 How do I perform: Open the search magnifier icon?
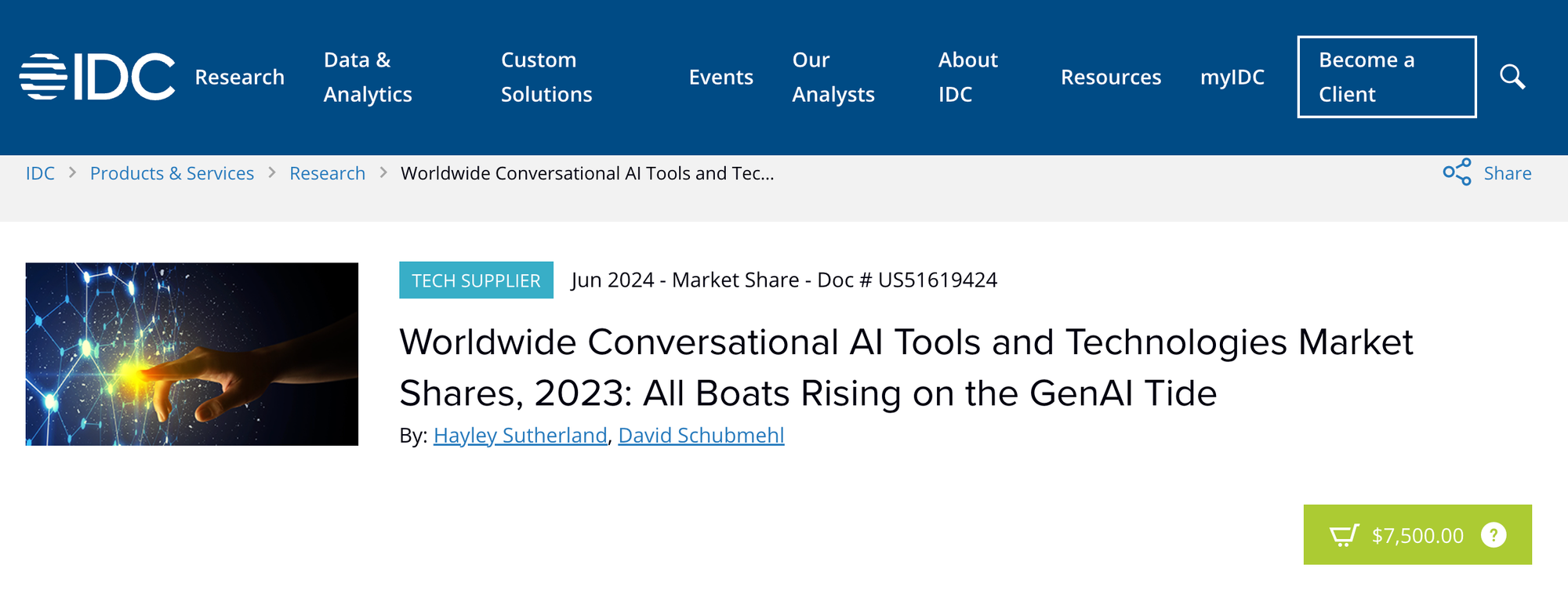[x=1512, y=77]
